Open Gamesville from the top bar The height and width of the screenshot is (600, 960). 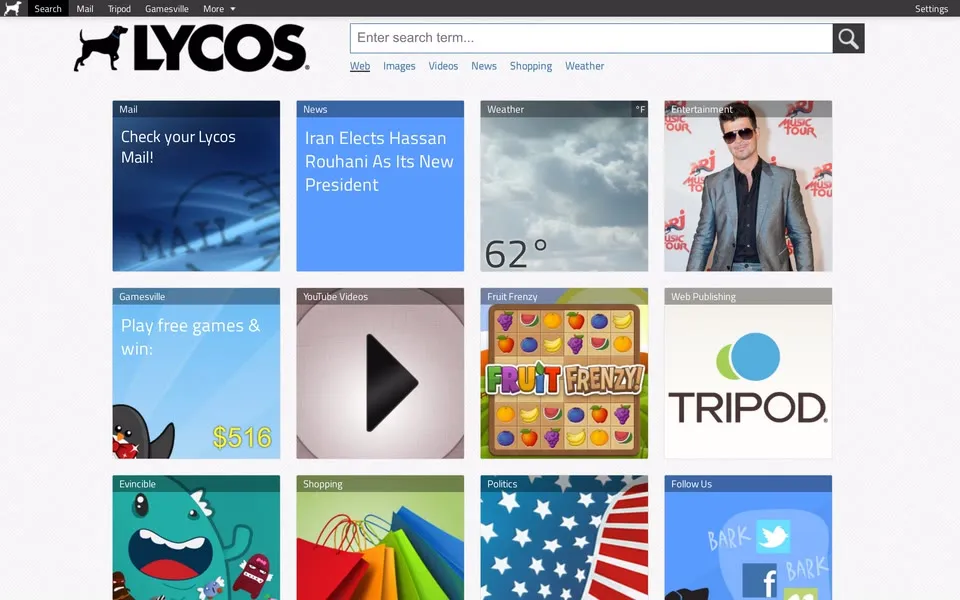pos(167,9)
